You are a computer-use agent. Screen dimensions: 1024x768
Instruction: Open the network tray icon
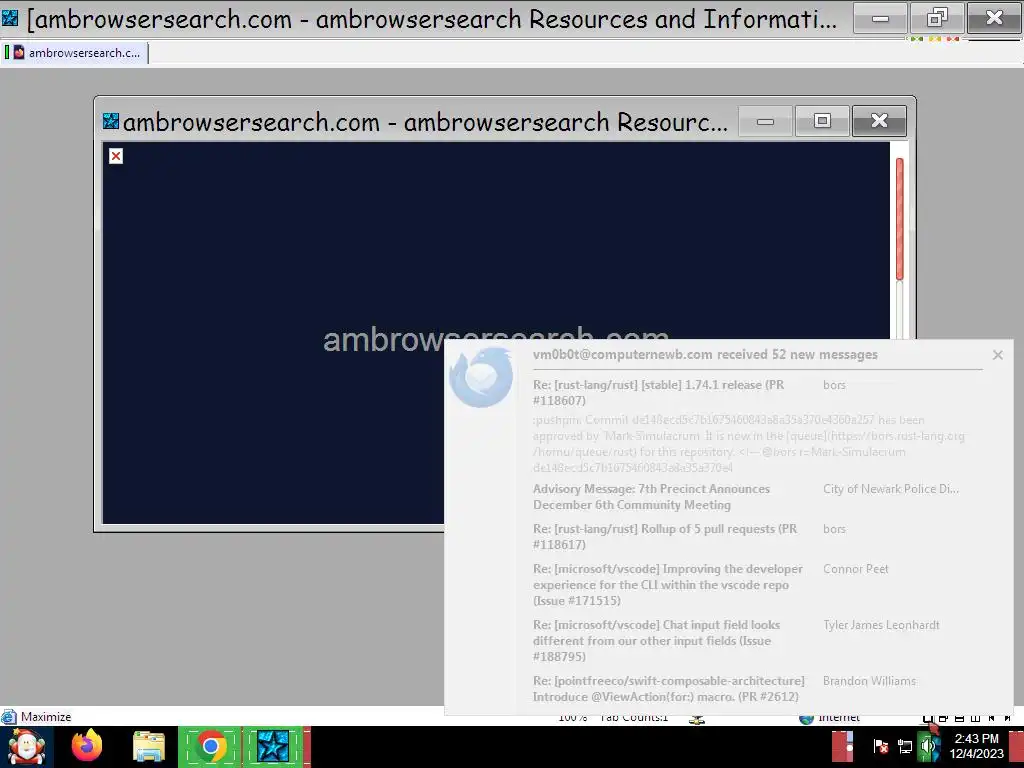click(904, 746)
